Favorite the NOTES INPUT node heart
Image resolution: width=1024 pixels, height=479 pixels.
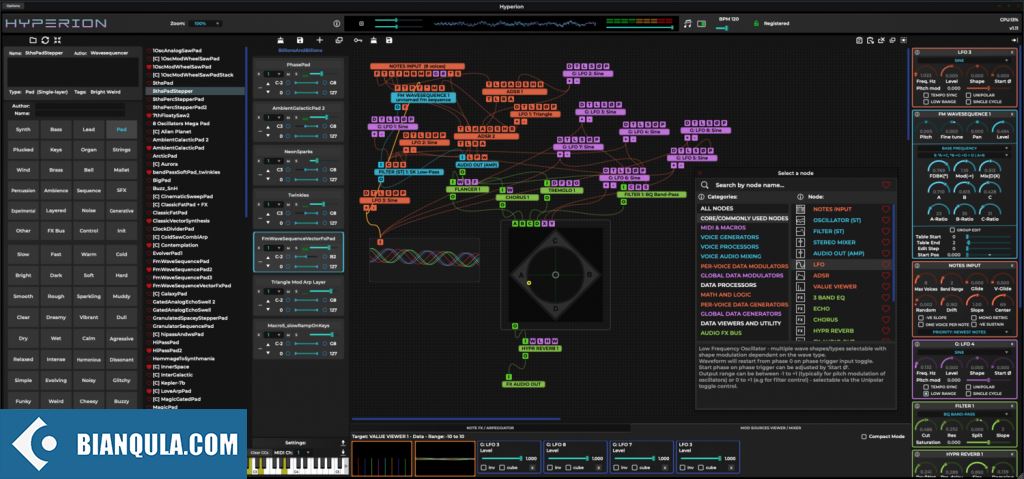click(x=886, y=209)
